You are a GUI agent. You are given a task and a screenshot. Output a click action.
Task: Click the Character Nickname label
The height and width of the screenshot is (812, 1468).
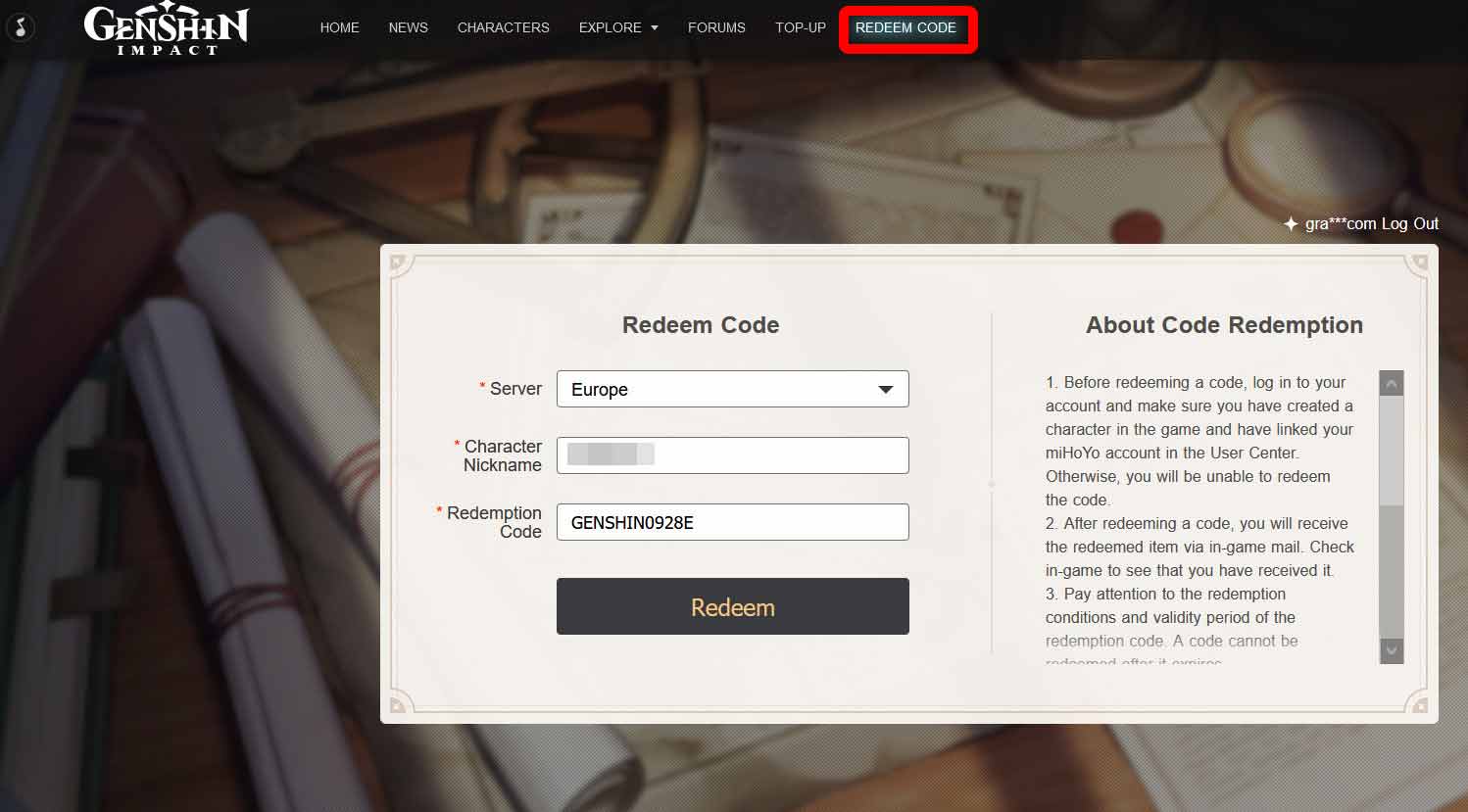(503, 455)
